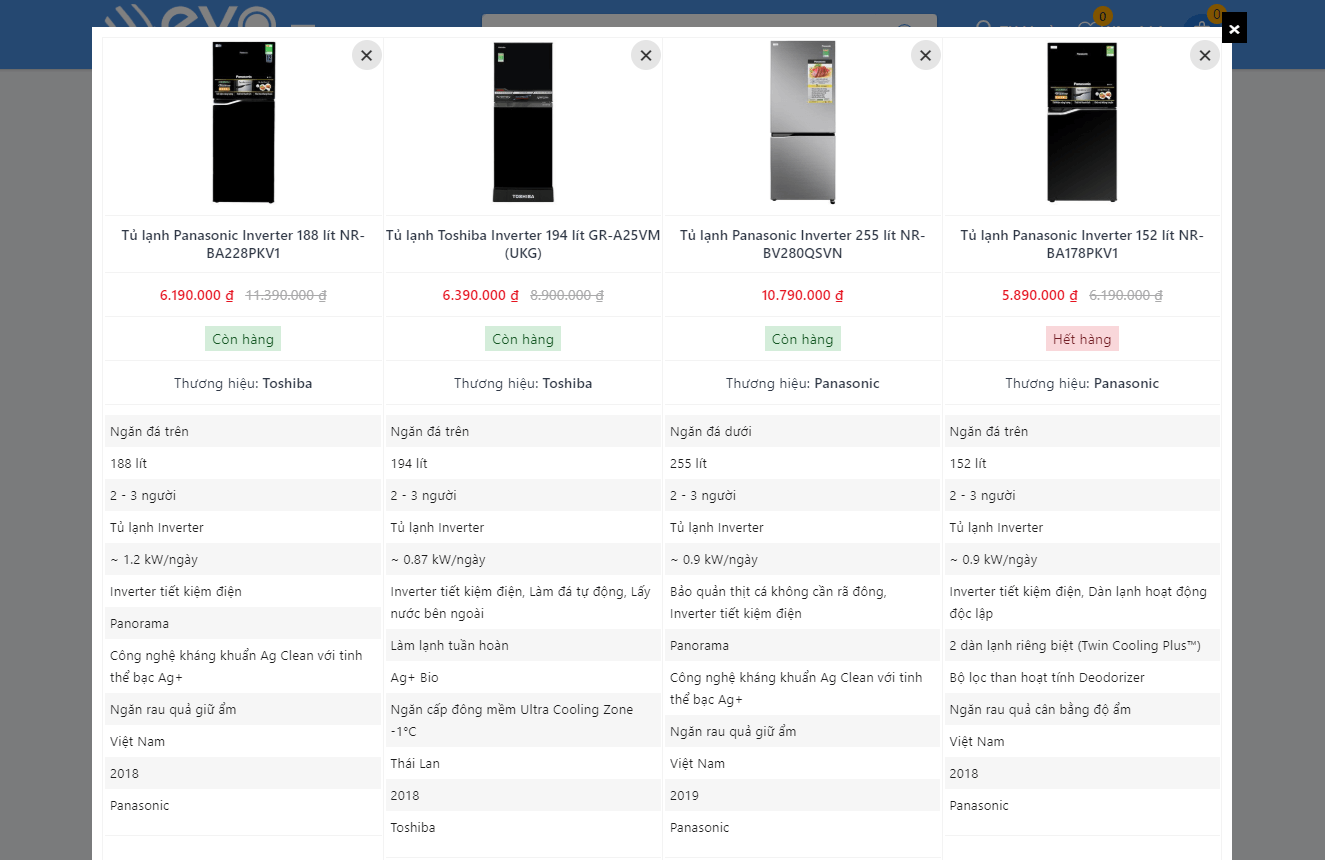Open the Panasonic 152 lít fridge image
This screenshot has height=860, width=1325.
(1081, 122)
